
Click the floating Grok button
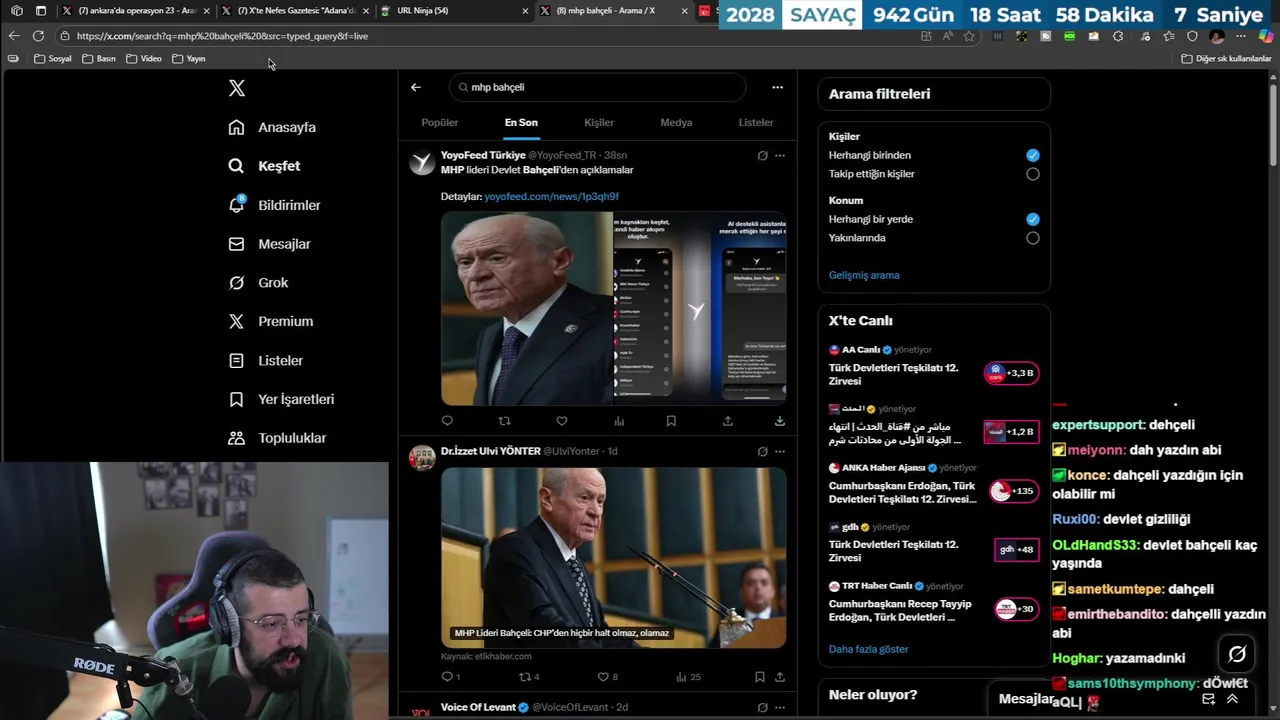1237,654
